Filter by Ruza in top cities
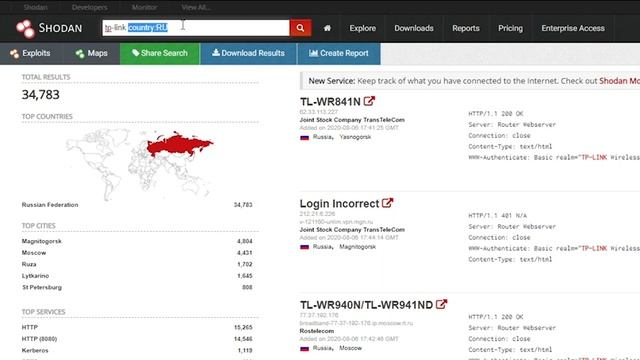Screen dimensions: 640x360 (29, 264)
